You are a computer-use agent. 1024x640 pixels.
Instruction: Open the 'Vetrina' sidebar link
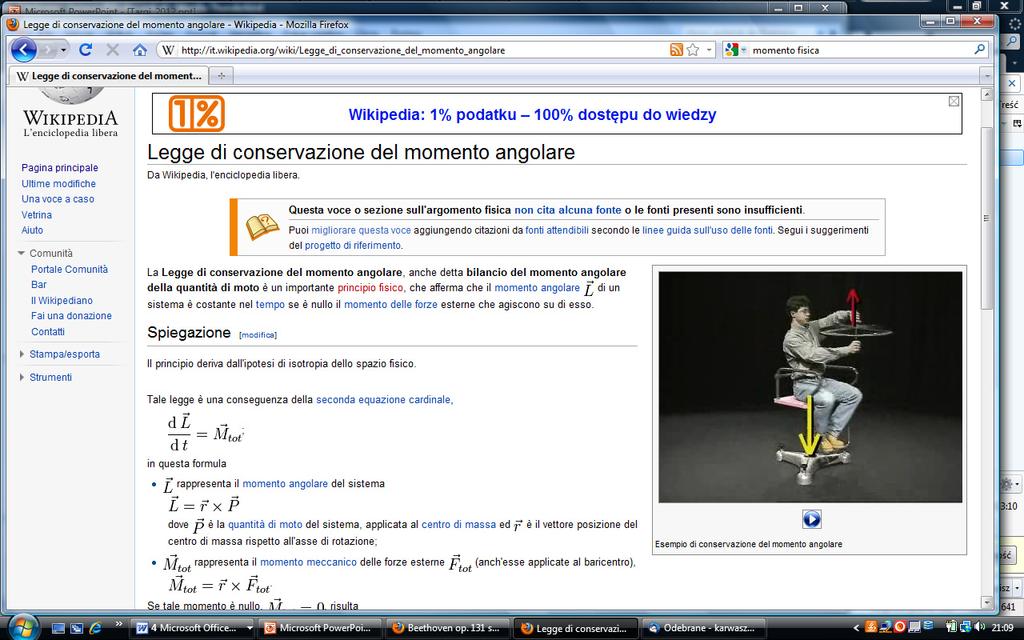coord(37,215)
